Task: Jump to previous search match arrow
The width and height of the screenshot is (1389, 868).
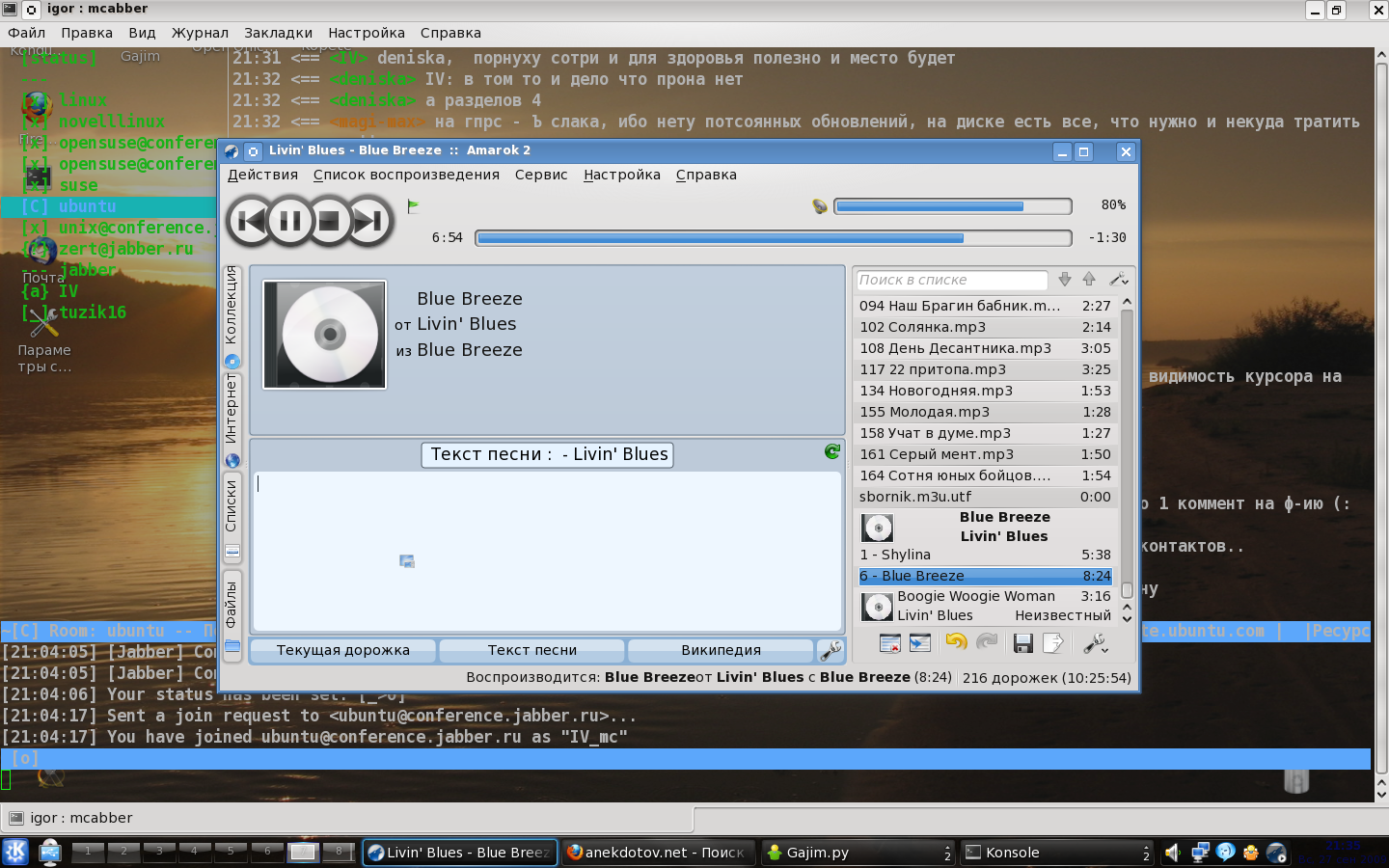Action: coord(1089,280)
